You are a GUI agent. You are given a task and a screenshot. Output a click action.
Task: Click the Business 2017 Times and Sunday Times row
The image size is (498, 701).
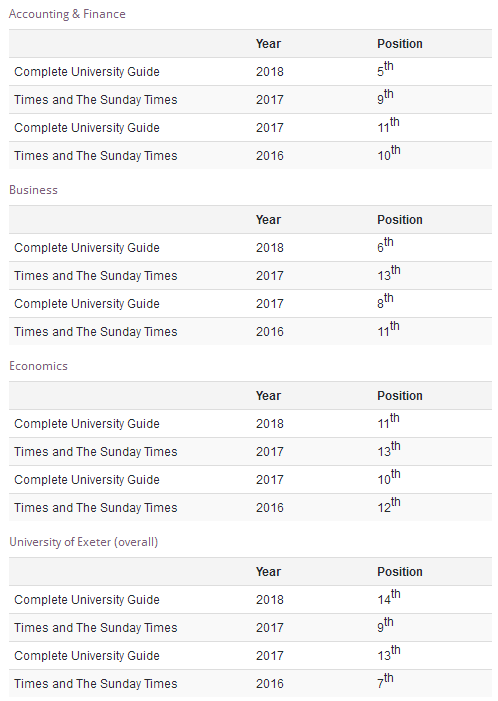(x=250, y=275)
